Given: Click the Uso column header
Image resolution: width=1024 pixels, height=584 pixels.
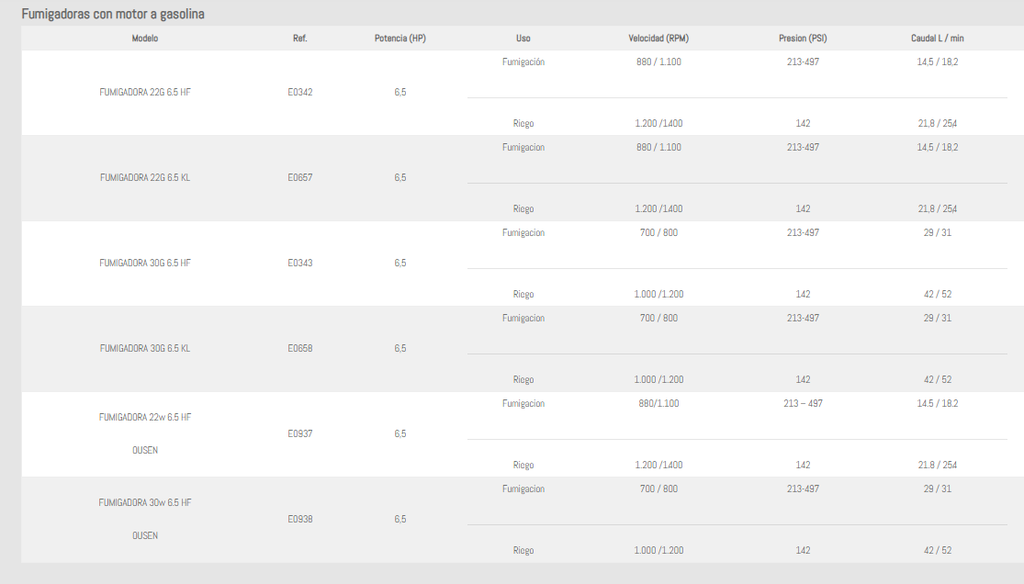Looking at the screenshot, I should (523, 39).
